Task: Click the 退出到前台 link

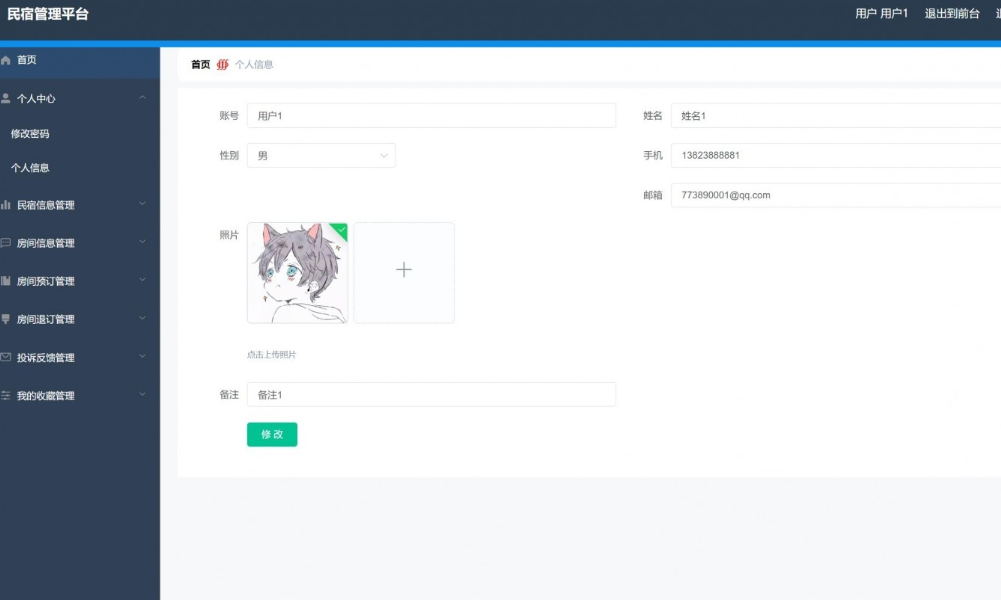Action: [x=951, y=14]
